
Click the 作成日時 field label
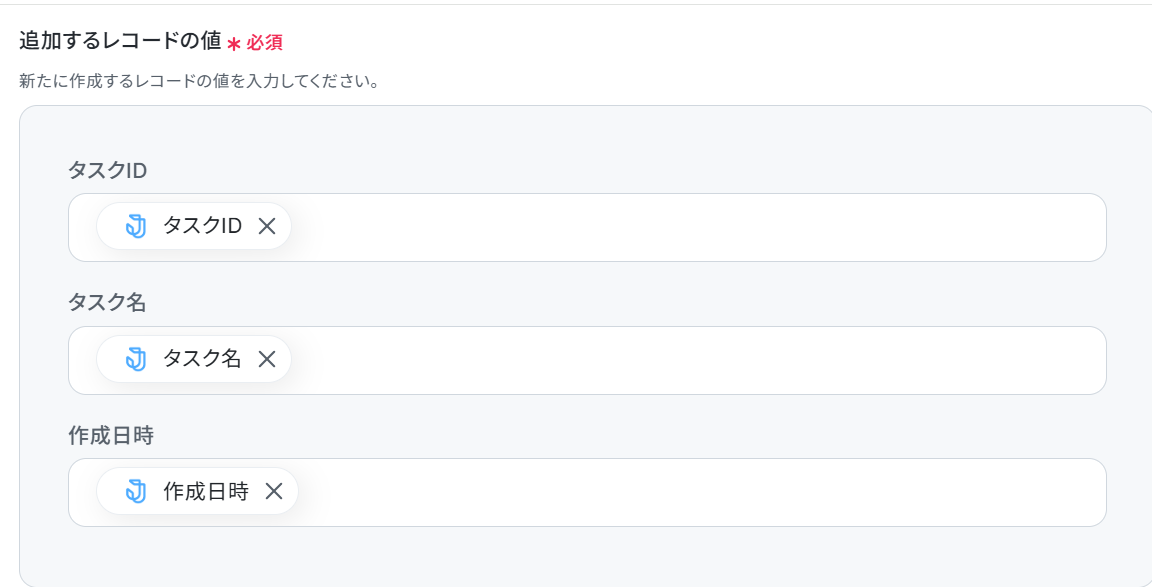[x=111, y=436]
